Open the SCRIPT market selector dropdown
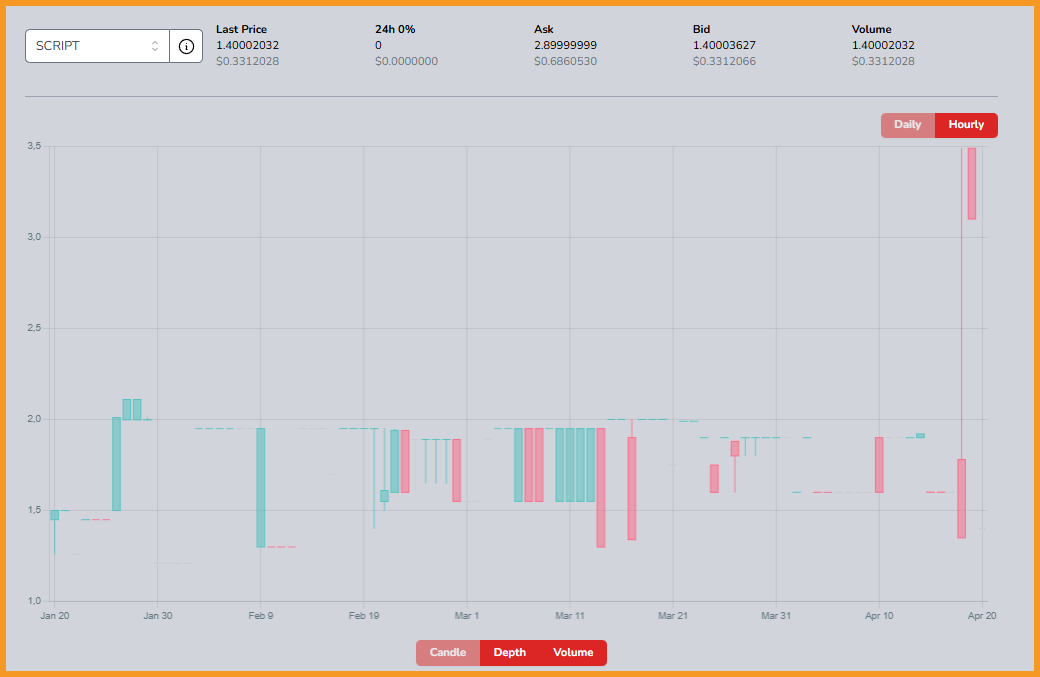 (x=98, y=46)
